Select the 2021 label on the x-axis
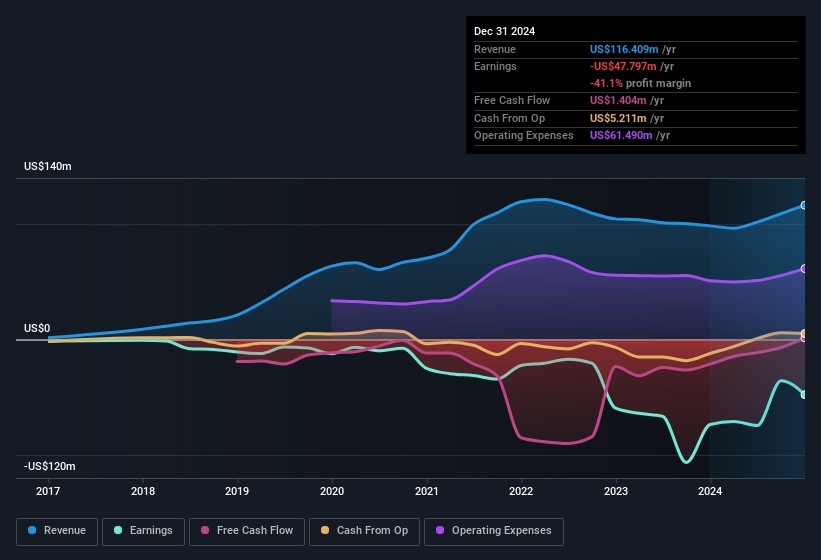Screen dimensions: 821x560 (426, 491)
